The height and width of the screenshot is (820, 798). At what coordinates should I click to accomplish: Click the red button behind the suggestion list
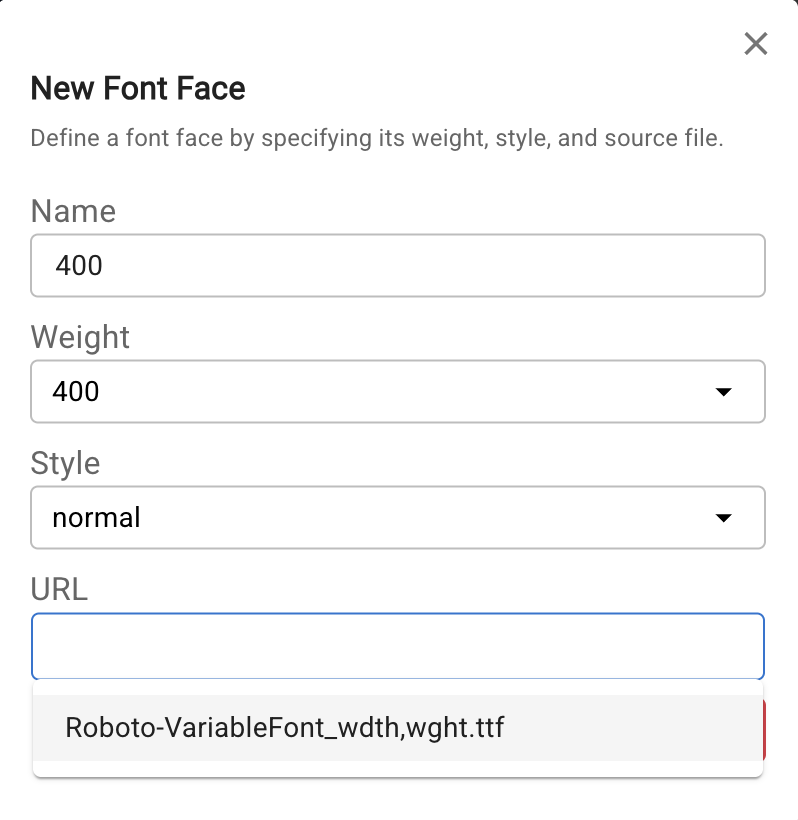(x=764, y=728)
